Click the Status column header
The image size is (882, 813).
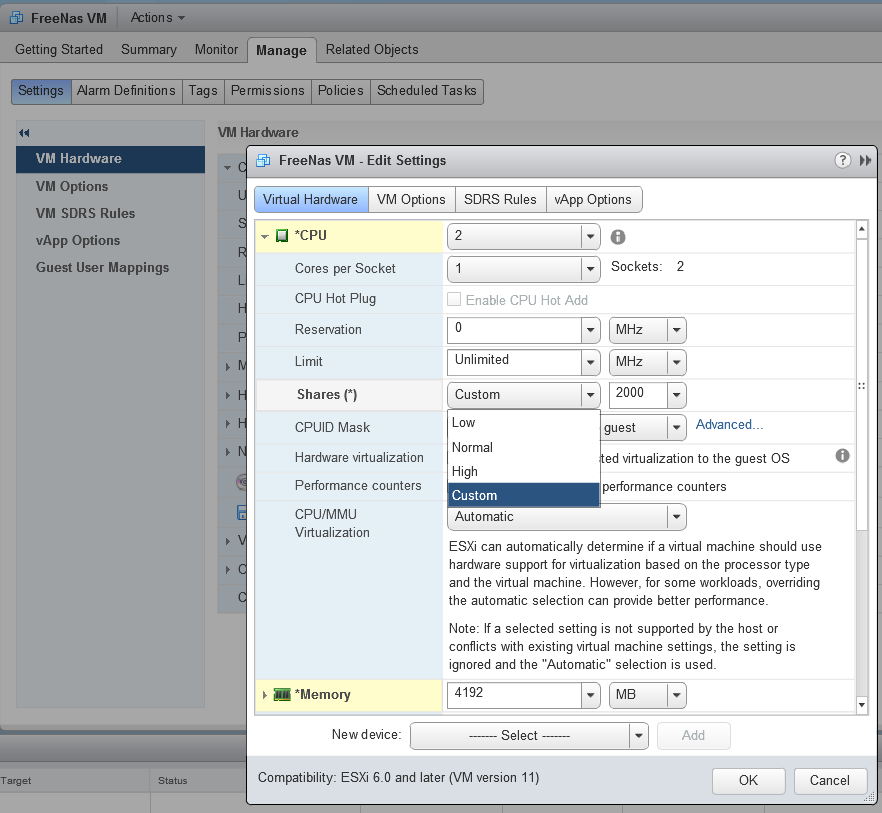[199, 780]
